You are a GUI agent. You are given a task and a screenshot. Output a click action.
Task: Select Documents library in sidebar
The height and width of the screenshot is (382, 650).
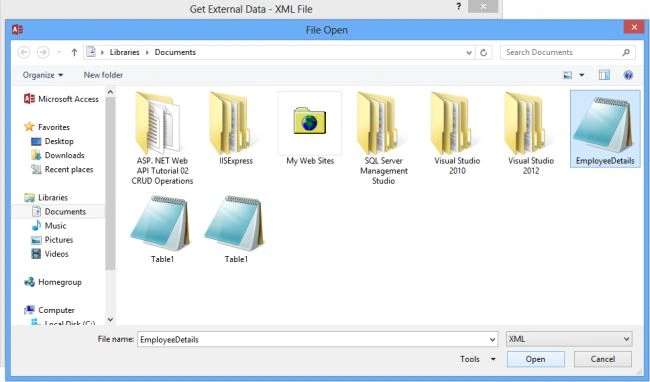[59, 212]
